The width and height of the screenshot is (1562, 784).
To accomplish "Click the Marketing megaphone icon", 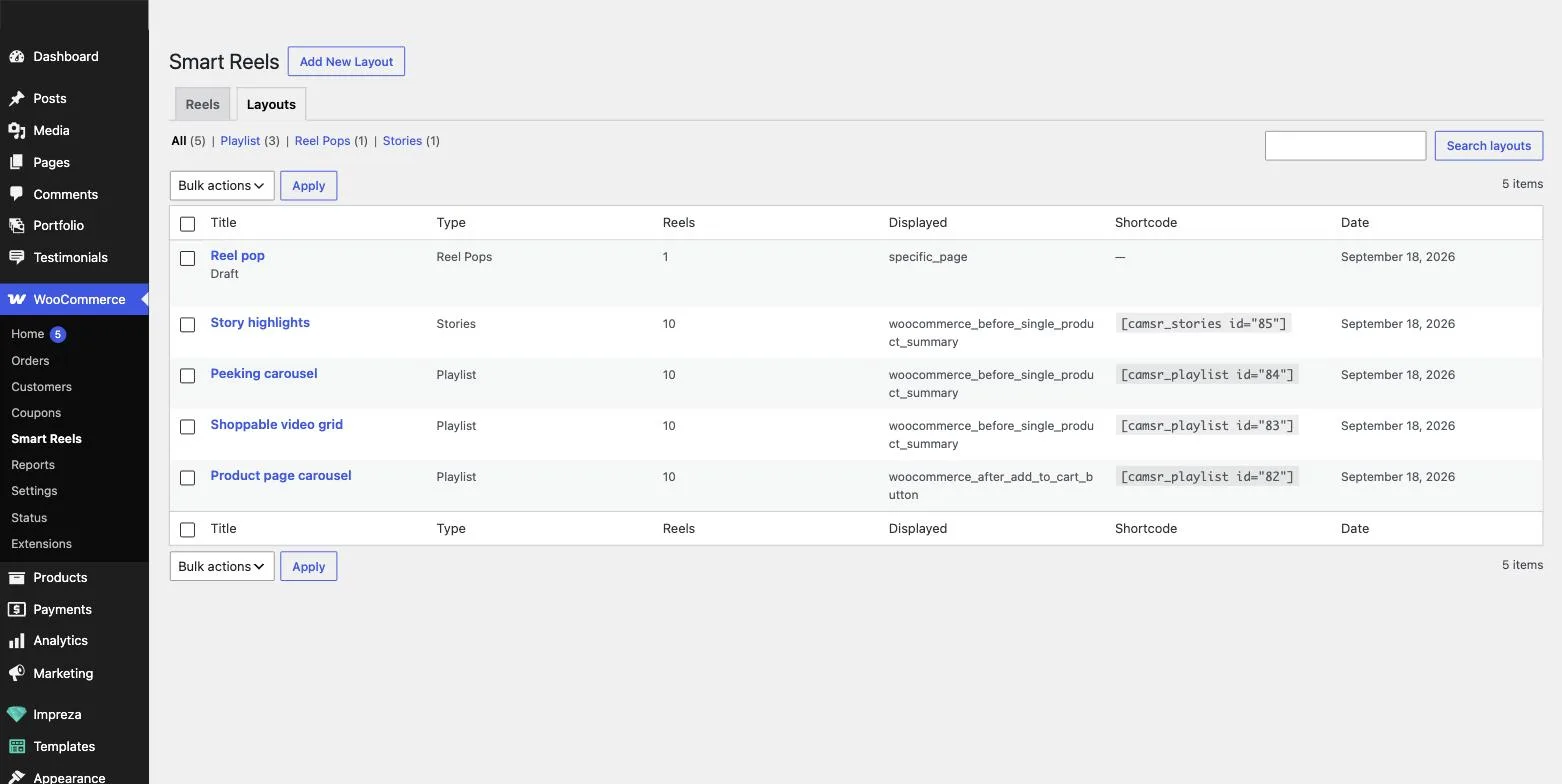I will [x=16, y=674].
